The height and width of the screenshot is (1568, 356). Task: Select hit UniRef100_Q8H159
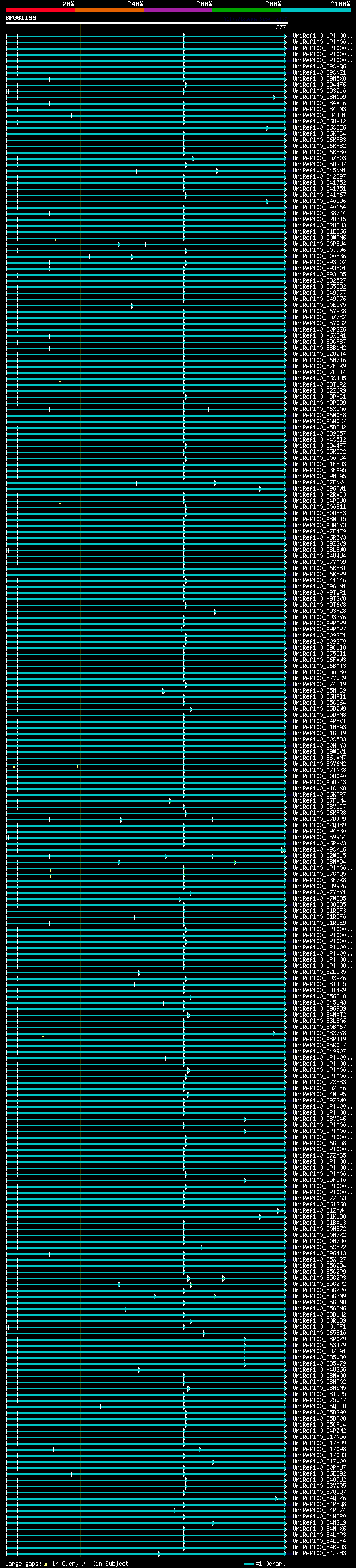click(x=319, y=97)
